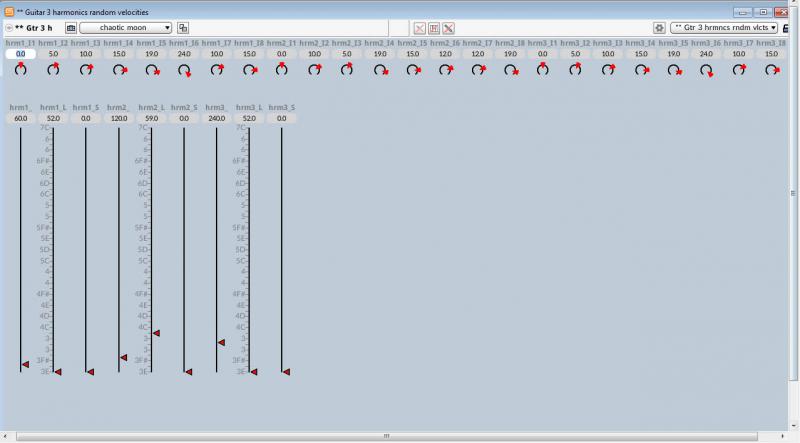This screenshot has width=800, height=443.
Task: Click the hrm3_I1 rotary knob
Action: pyautogui.click(x=542, y=69)
